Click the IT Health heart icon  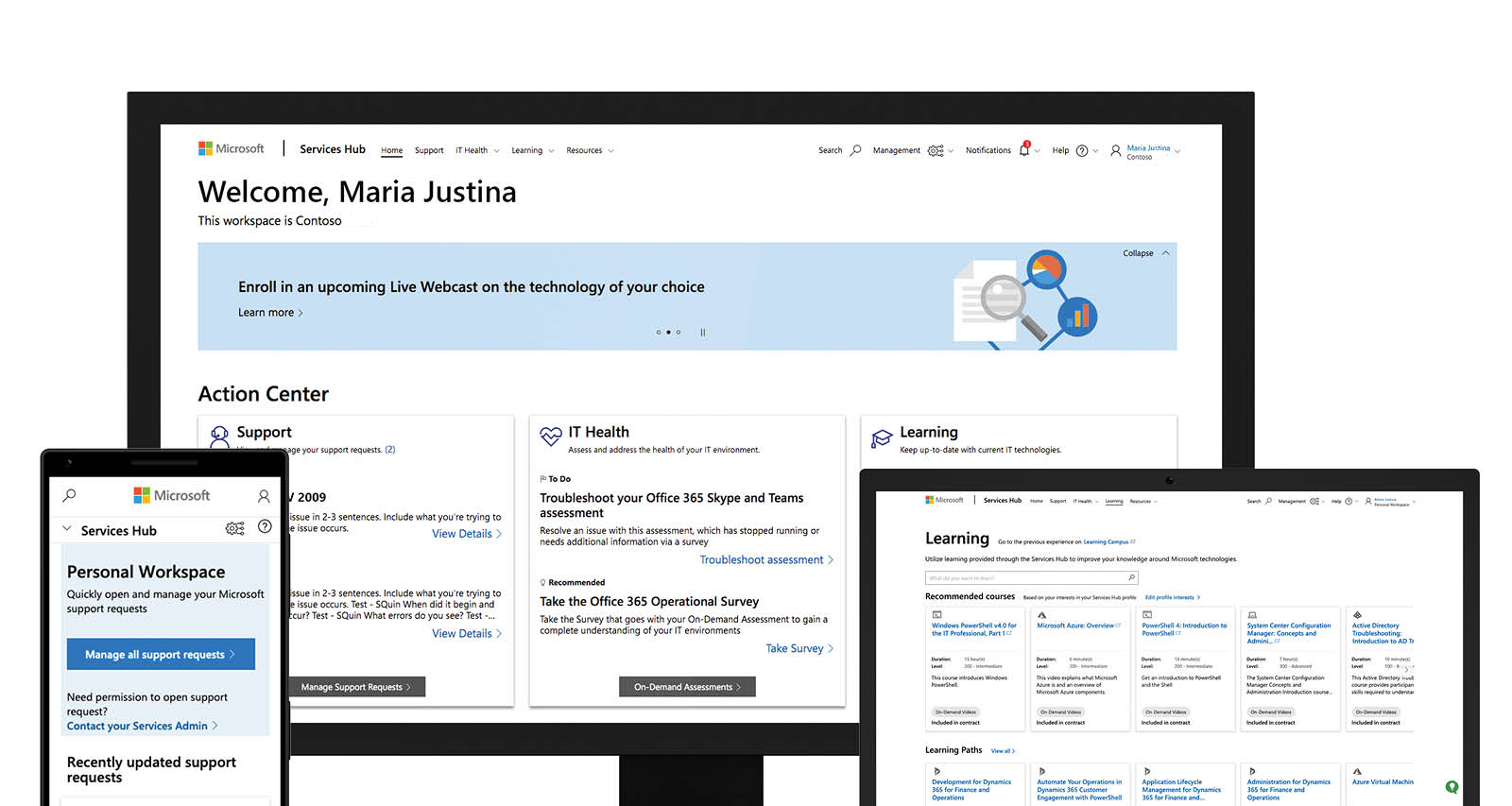click(x=551, y=436)
